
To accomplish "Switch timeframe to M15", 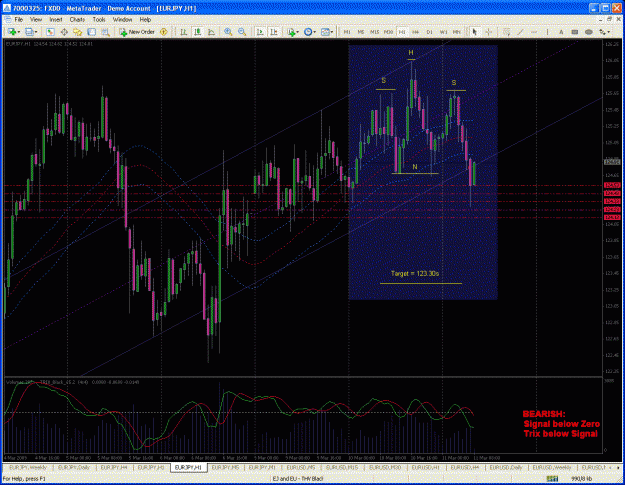I will point(375,32).
